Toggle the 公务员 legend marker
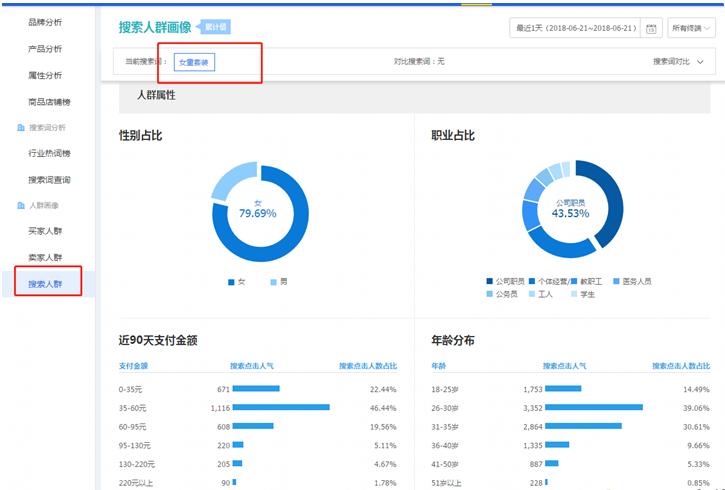The height and width of the screenshot is (490, 725). click(x=490, y=294)
